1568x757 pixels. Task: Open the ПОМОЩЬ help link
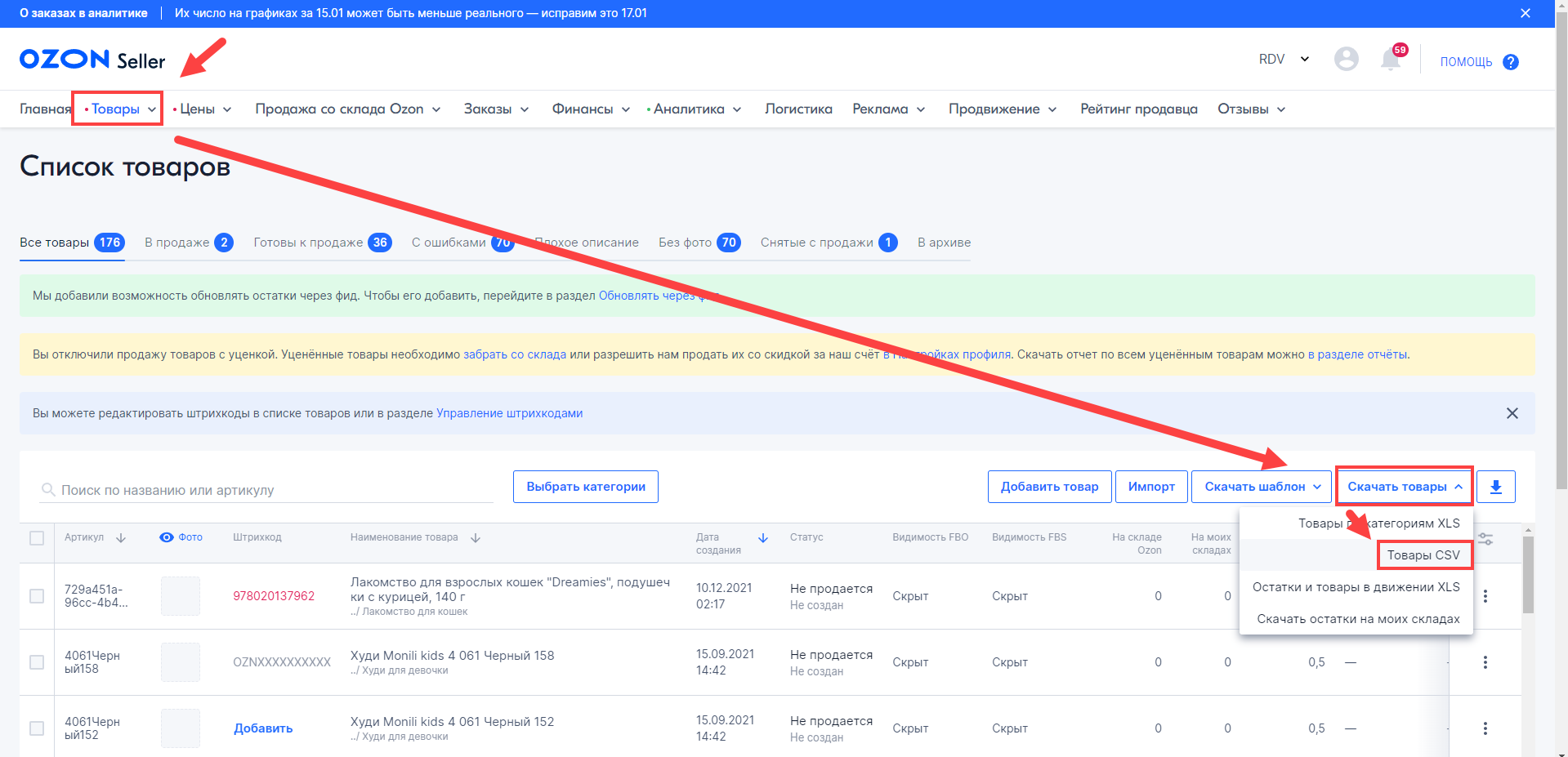(x=1466, y=62)
